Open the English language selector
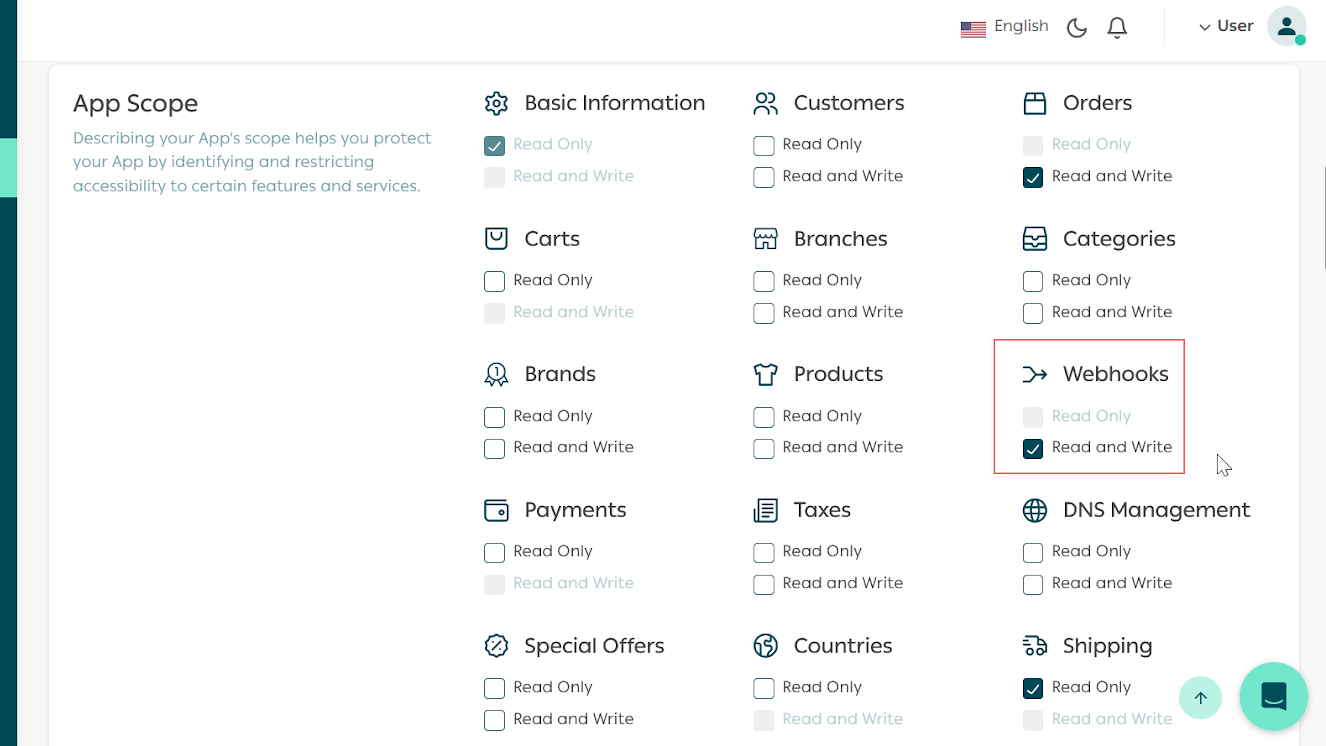Screen dimensions: 1326x746 pyautogui.click(x=1005, y=27)
